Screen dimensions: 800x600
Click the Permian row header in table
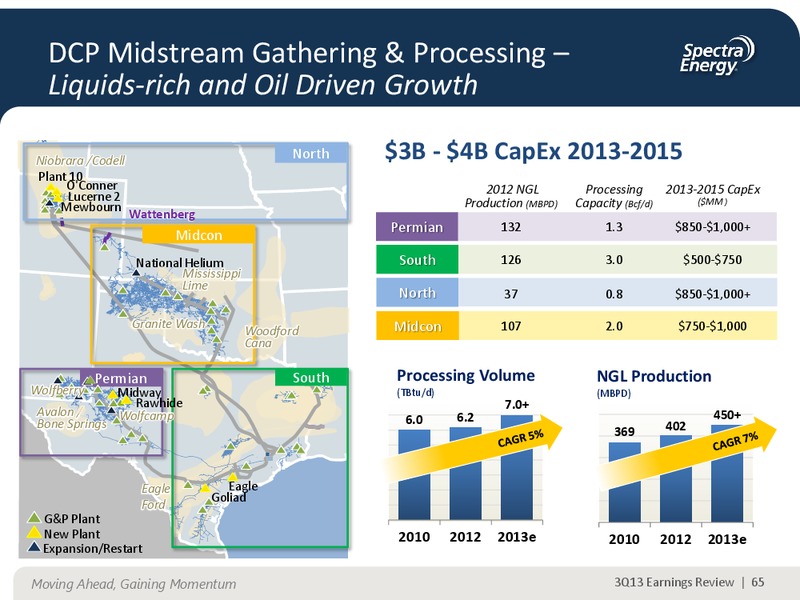(417, 227)
